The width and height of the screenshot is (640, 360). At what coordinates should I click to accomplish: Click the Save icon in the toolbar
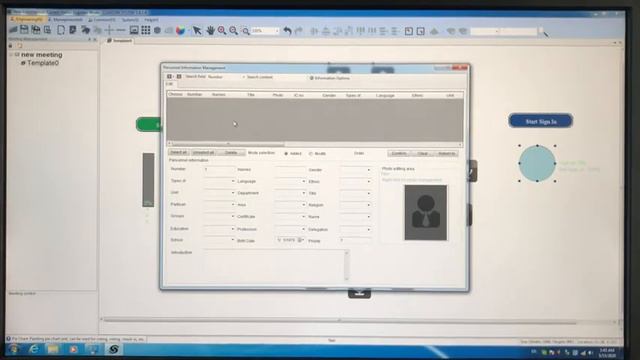click(24, 30)
